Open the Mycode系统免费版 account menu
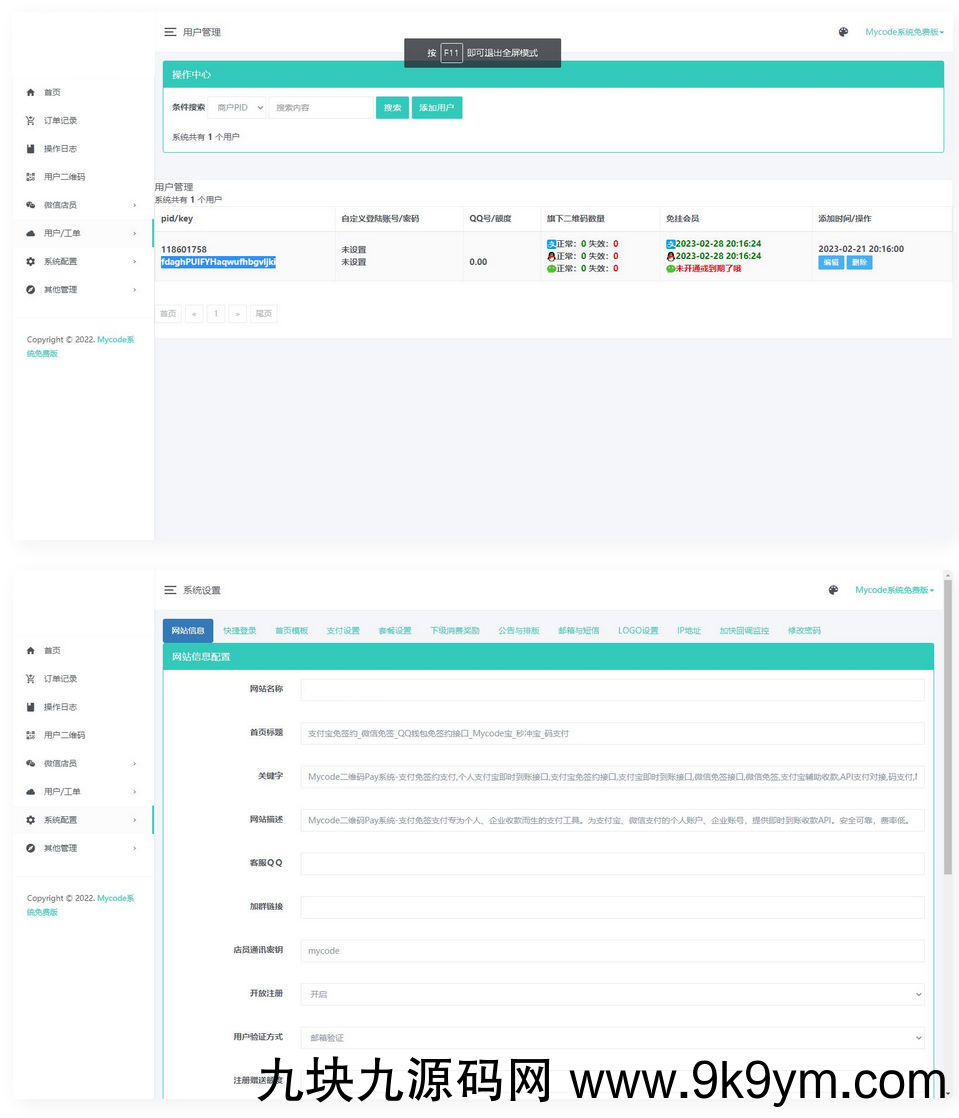 tap(903, 31)
